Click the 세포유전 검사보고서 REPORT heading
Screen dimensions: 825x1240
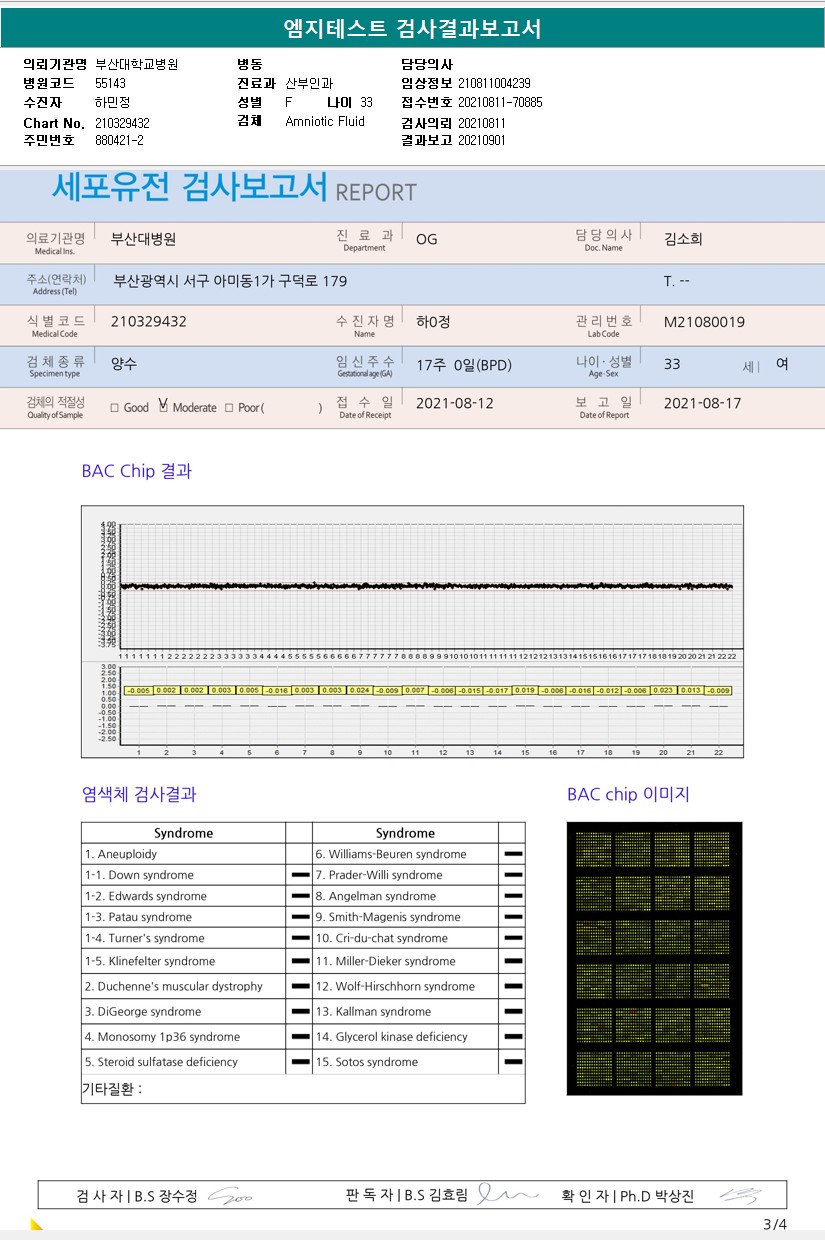click(234, 189)
